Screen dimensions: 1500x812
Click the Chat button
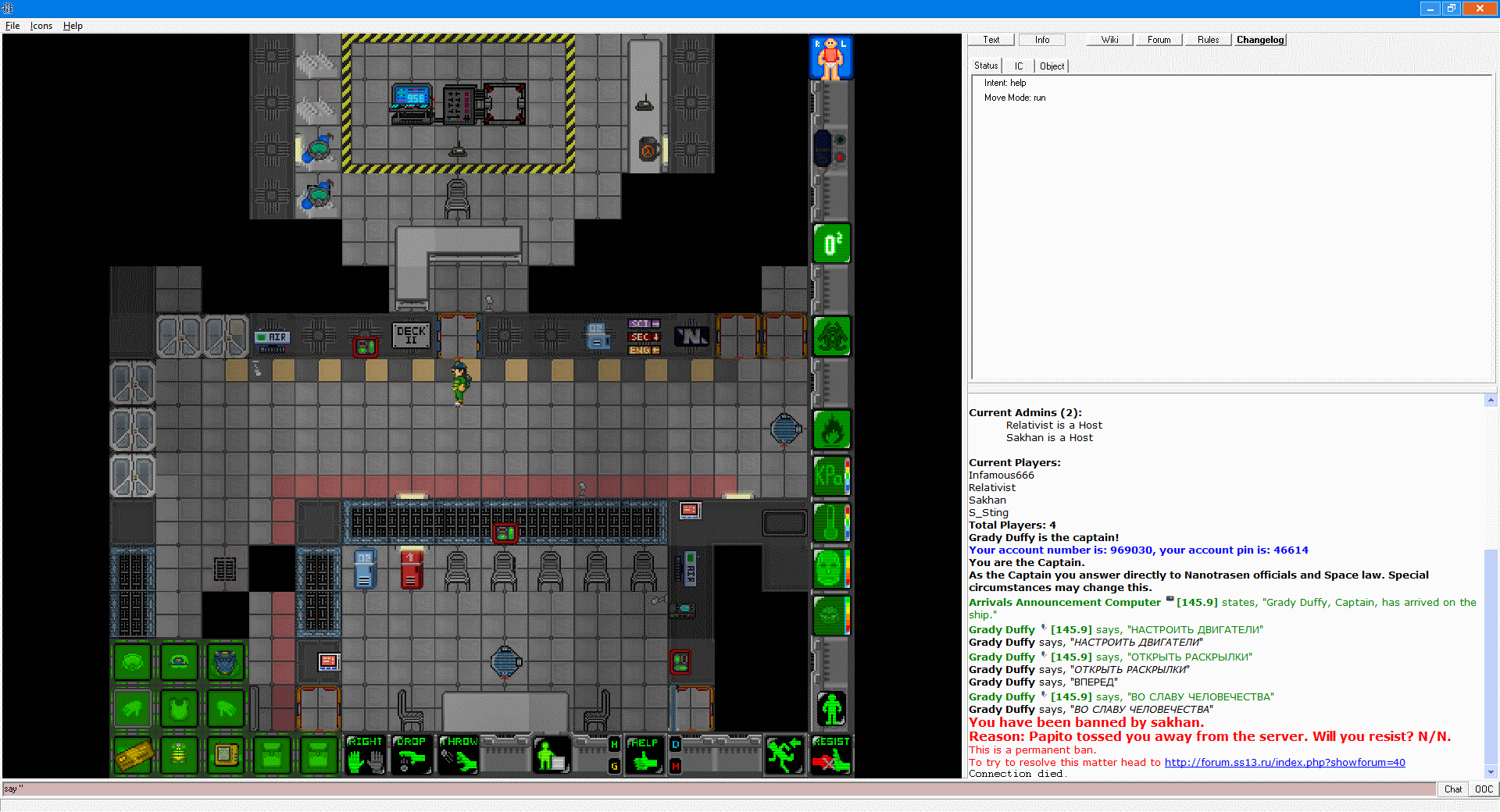1453,789
